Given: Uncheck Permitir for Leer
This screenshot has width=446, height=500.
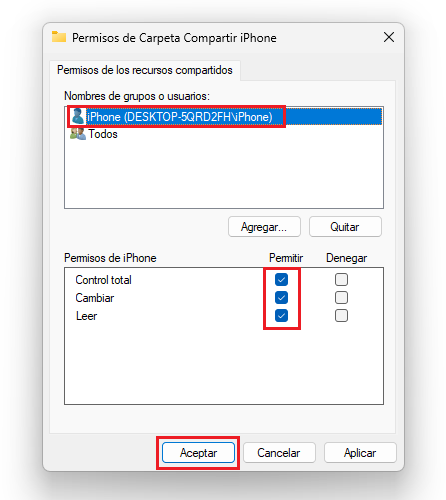Looking at the screenshot, I should [x=281, y=315].
